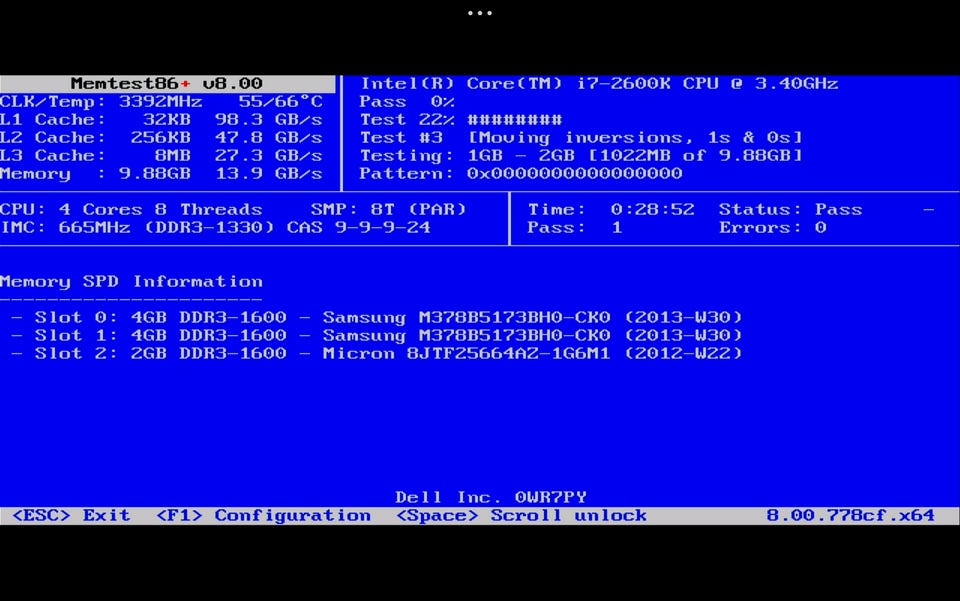Viewport: 960px width, 601px height.
Task: Select the L2 Cache 256KB row
Action: [161, 138]
